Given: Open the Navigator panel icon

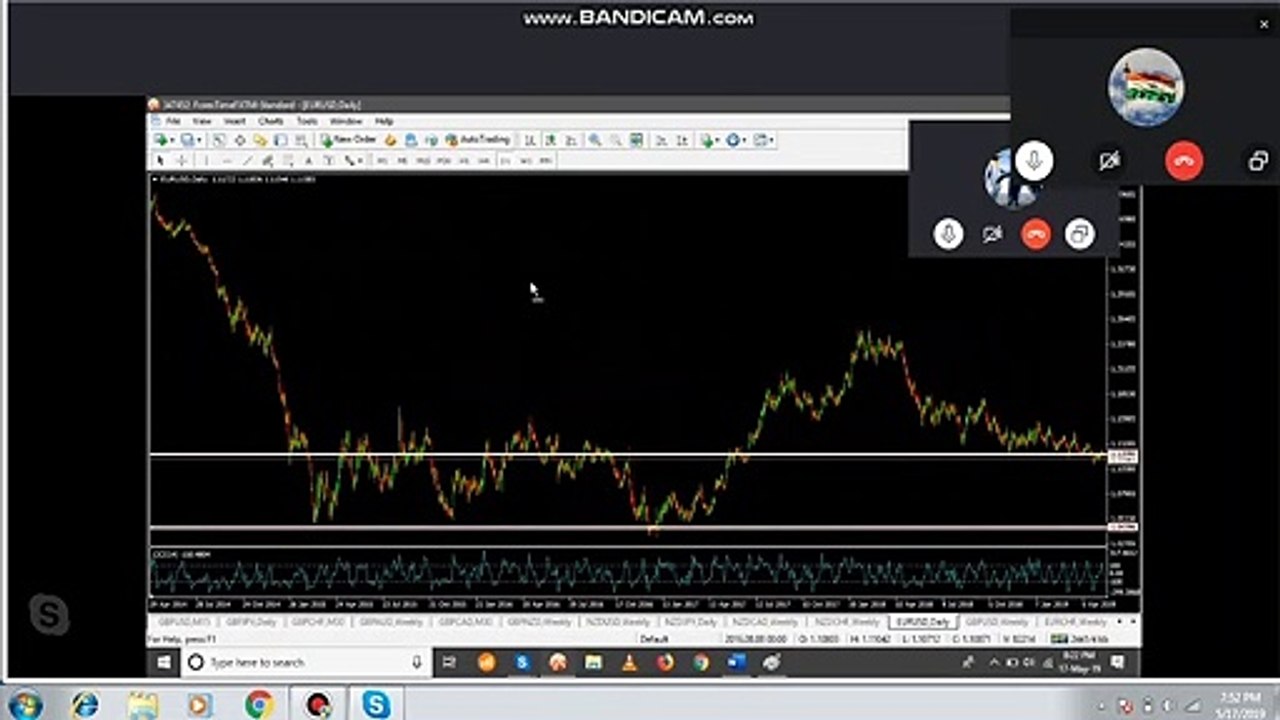Looking at the screenshot, I should 260,140.
